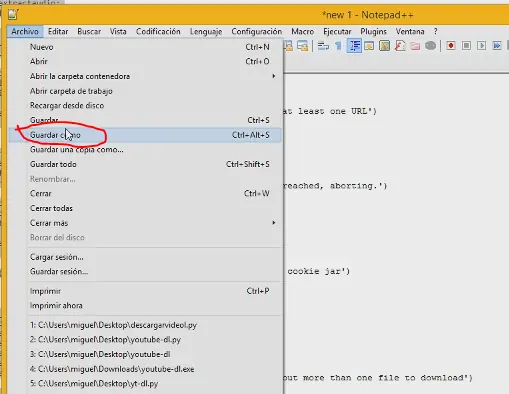Toggle the word wrap toolbar icon
This screenshot has height=394, width=509.
pyautogui.click(x=323, y=46)
